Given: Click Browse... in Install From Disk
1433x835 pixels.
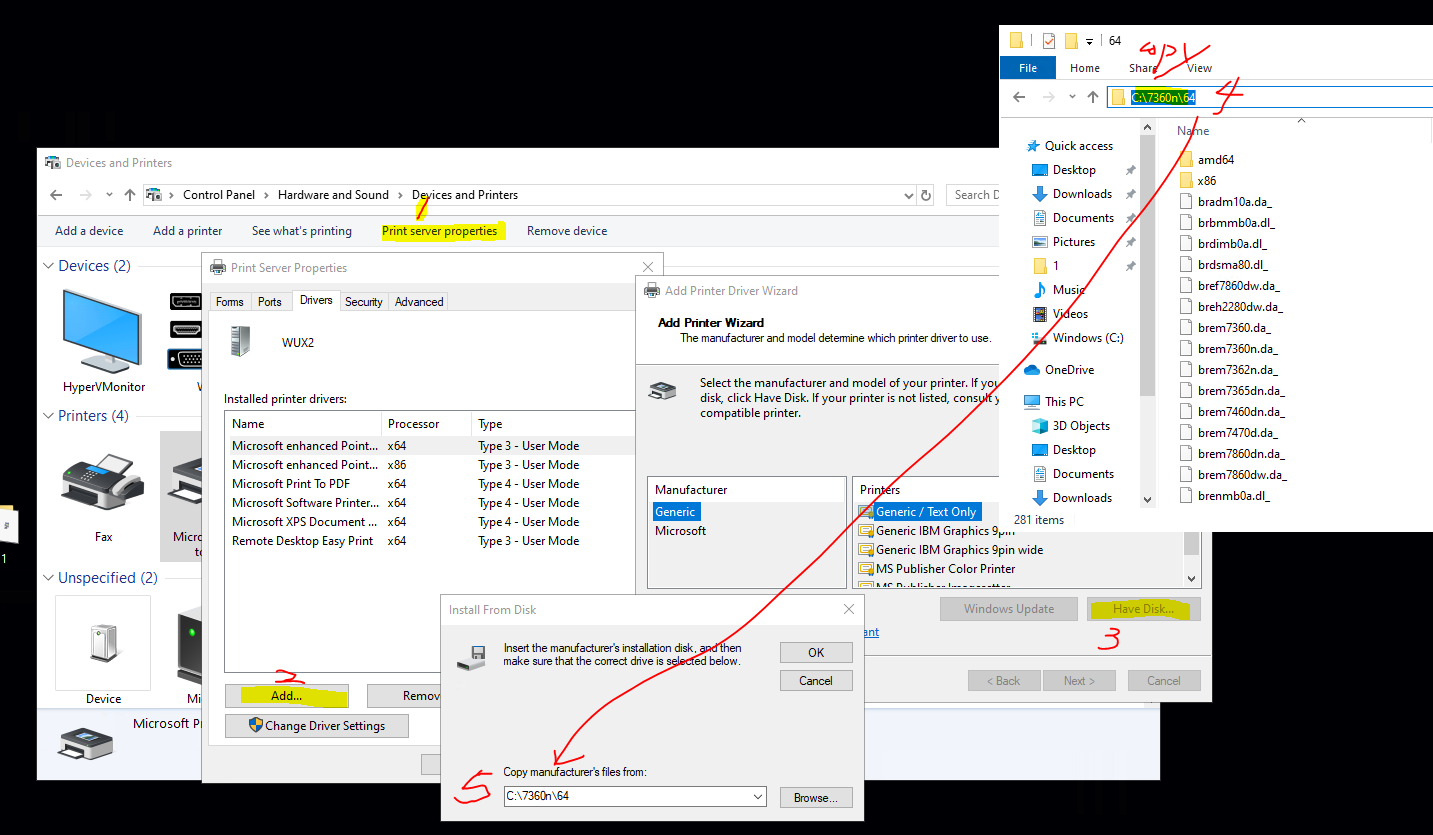Looking at the screenshot, I should click(816, 798).
